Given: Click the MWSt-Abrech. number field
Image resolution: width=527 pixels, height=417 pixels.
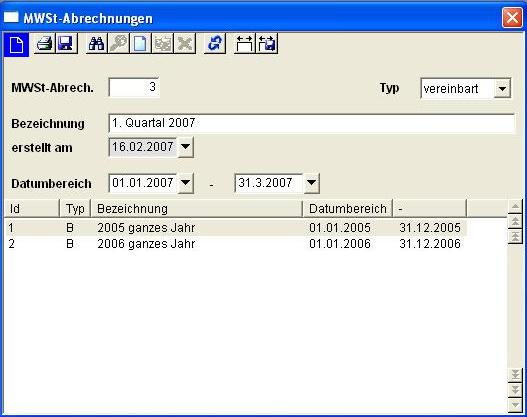Looking at the screenshot, I should 134,87.
